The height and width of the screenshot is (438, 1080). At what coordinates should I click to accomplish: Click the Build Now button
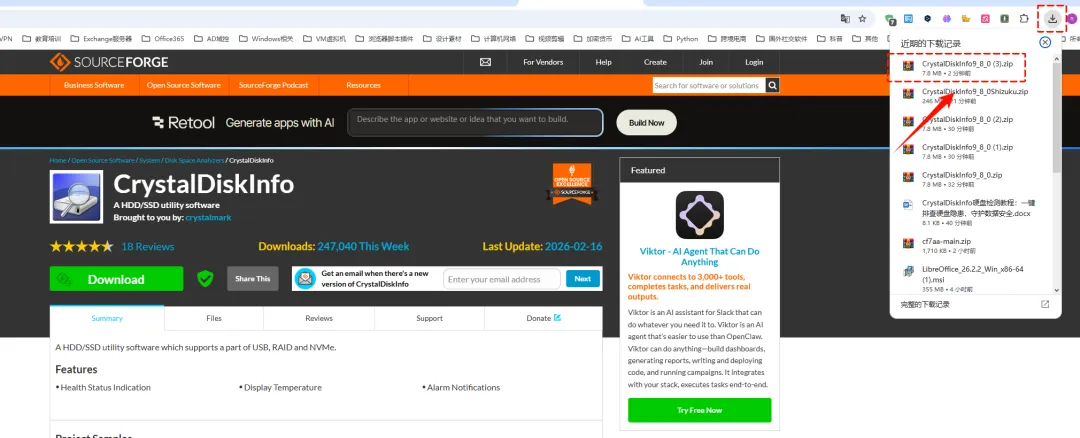point(647,123)
